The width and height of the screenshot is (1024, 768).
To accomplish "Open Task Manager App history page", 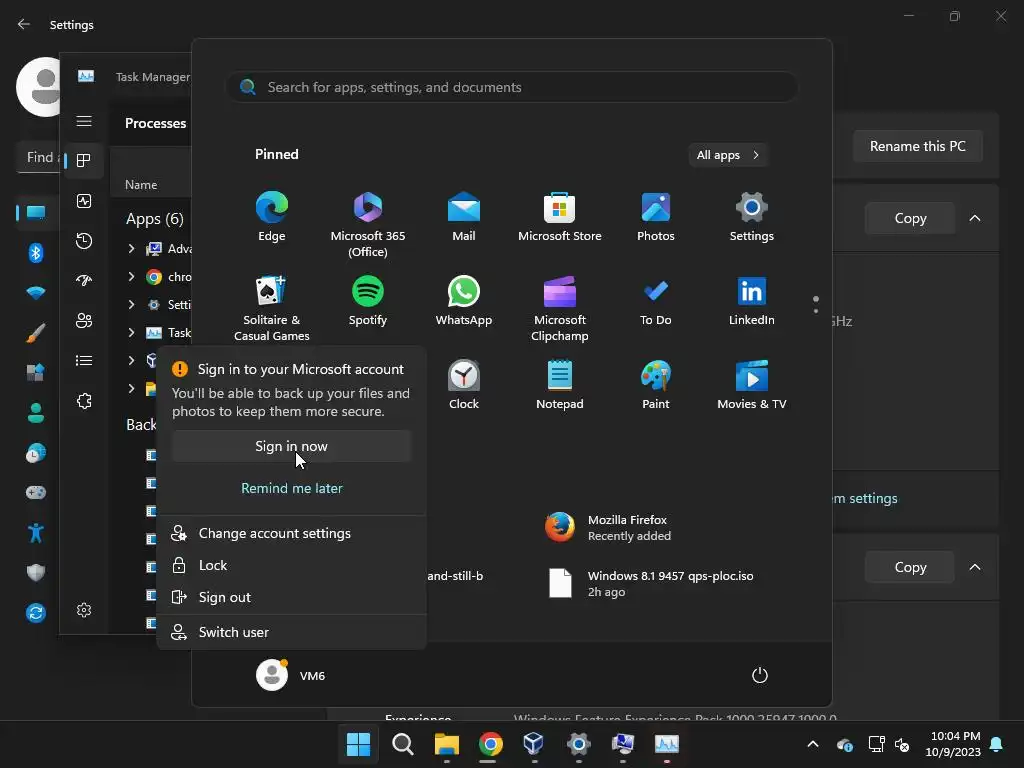I will [84, 241].
